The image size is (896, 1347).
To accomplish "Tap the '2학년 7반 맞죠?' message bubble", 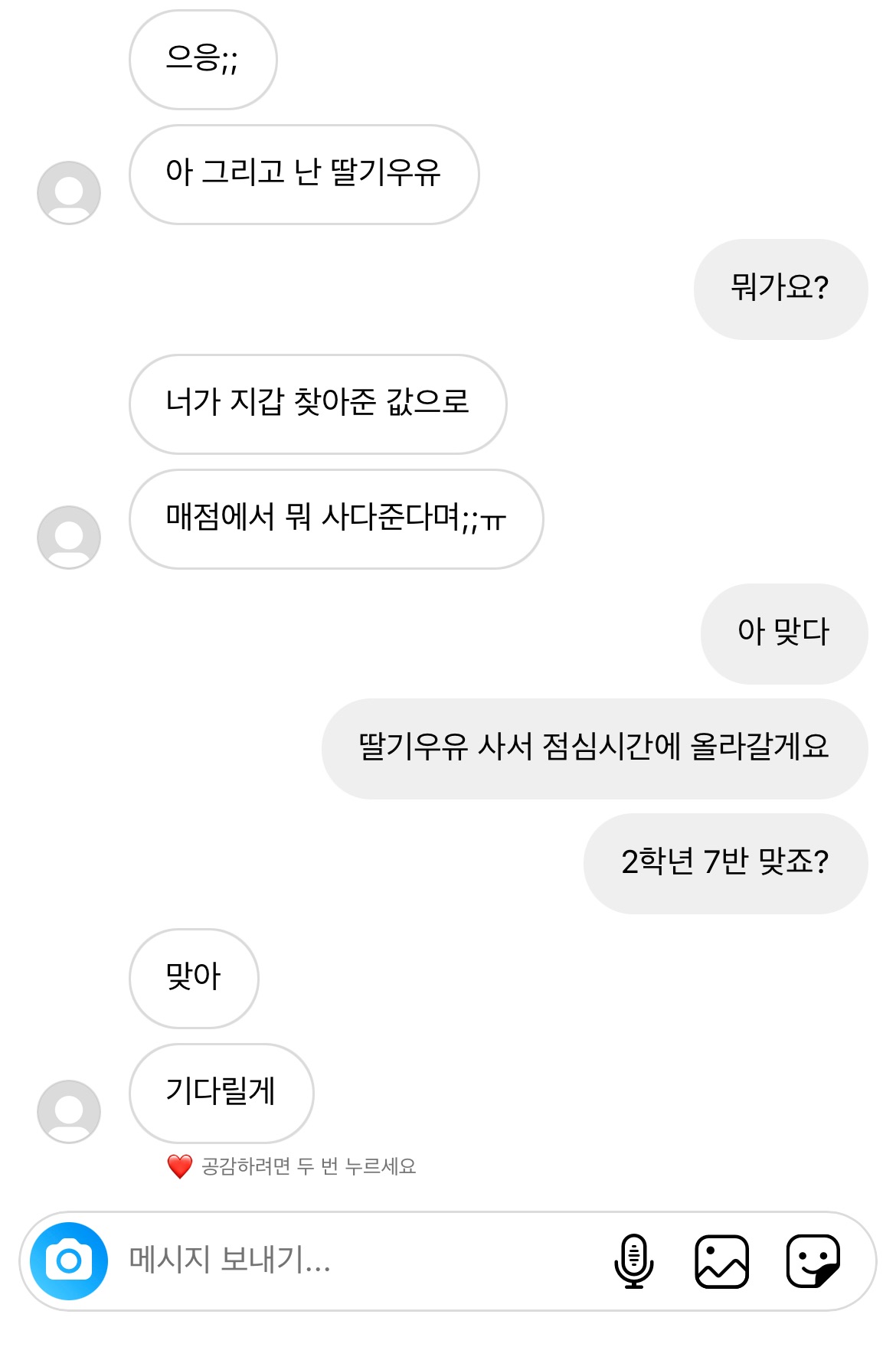I will point(725,863).
